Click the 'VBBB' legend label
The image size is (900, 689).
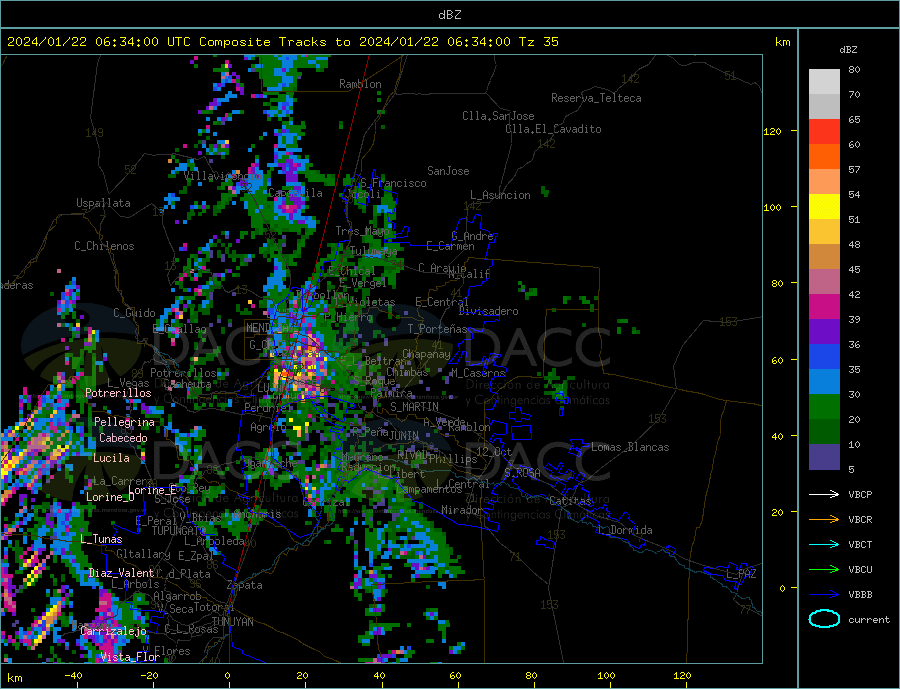click(x=860, y=594)
